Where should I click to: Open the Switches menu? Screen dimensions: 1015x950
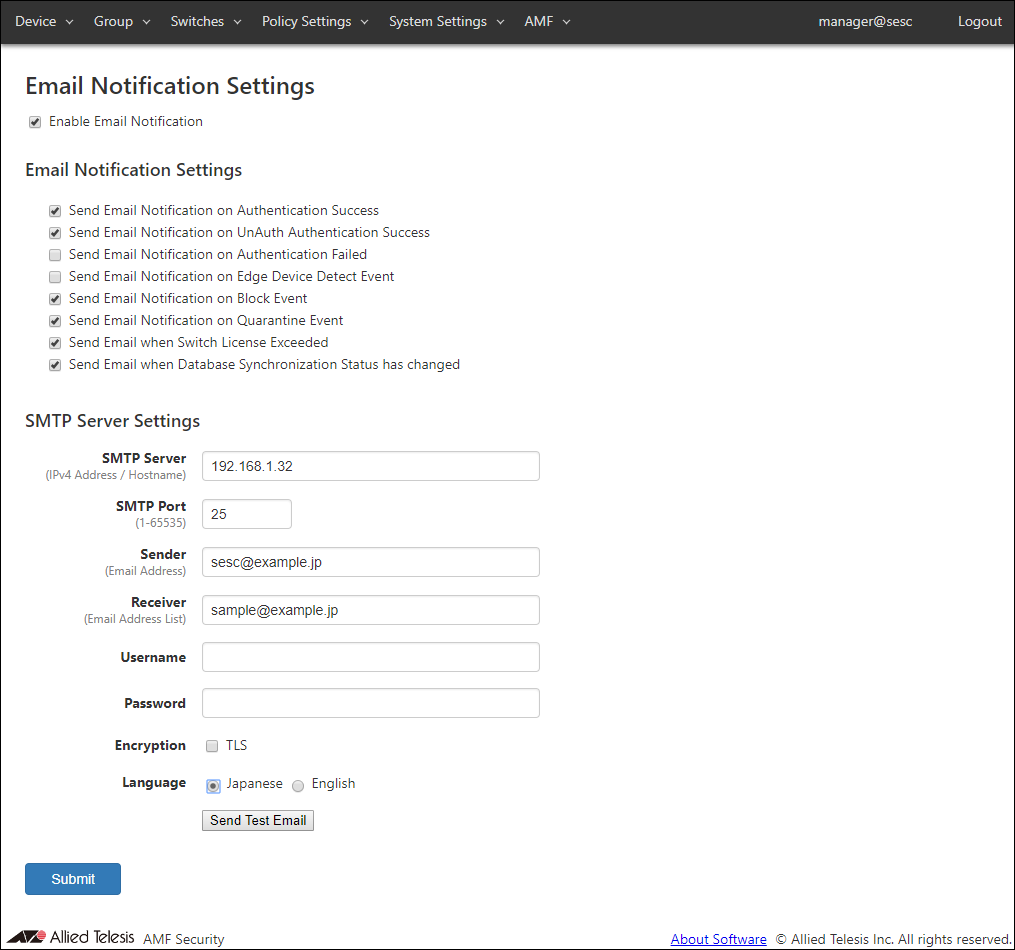click(x=206, y=21)
